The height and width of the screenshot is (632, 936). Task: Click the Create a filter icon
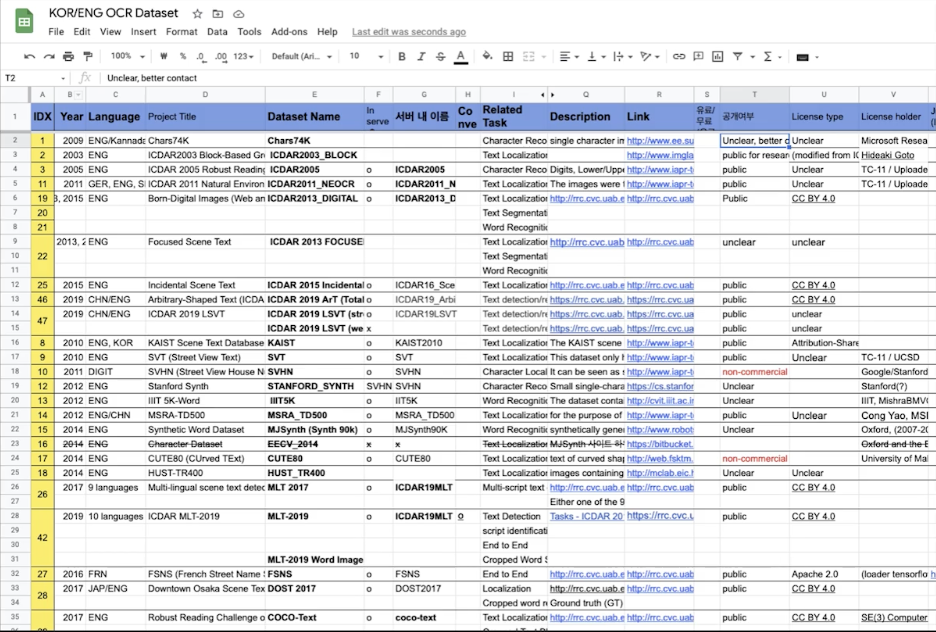point(738,56)
